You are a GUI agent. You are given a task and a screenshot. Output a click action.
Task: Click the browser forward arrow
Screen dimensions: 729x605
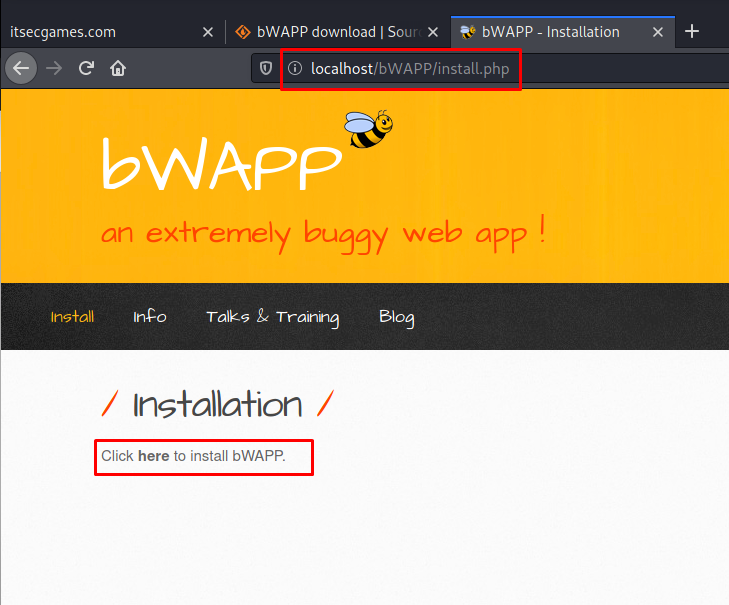click(x=54, y=68)
